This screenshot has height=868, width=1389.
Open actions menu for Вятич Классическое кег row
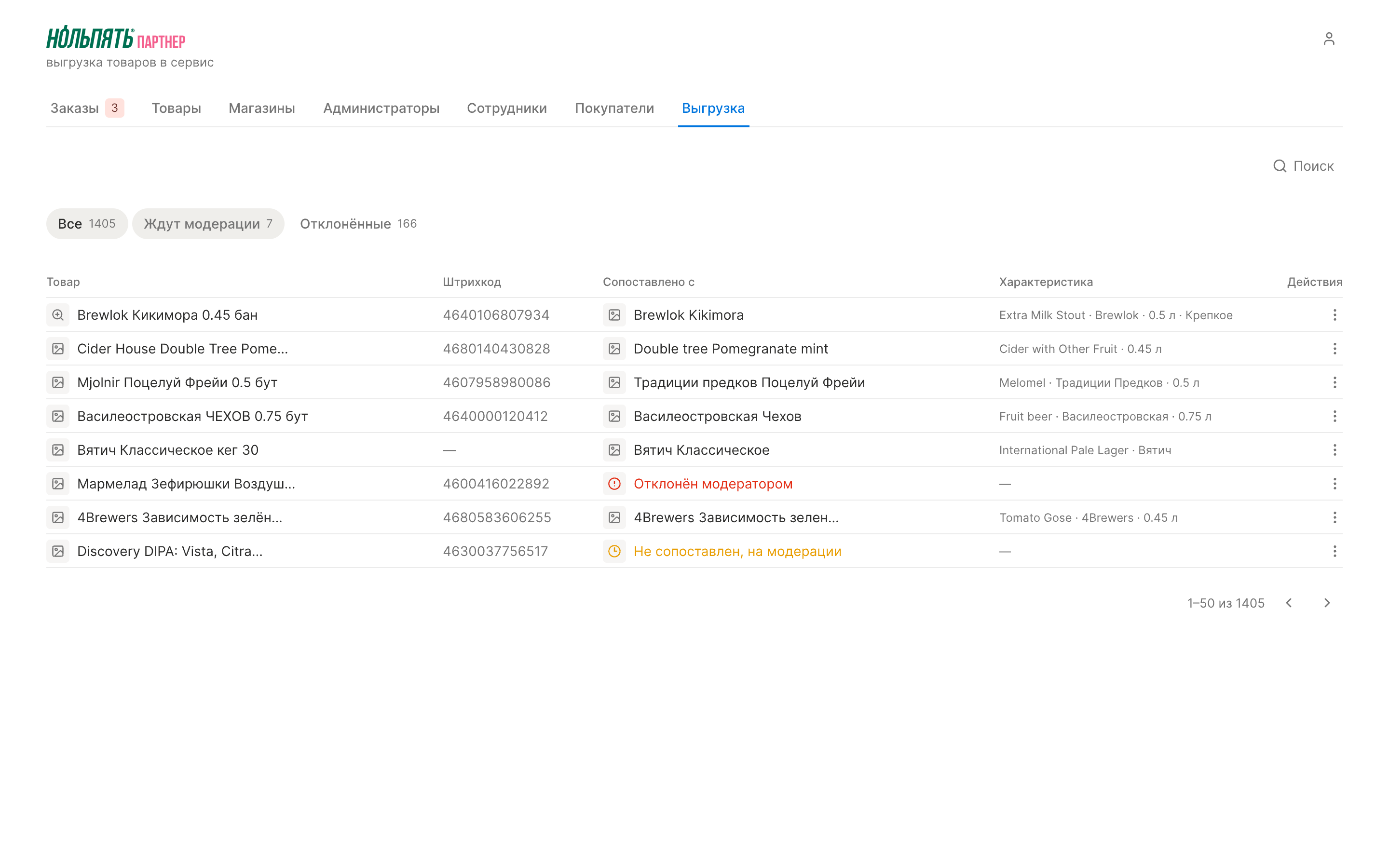[1335, 450]
